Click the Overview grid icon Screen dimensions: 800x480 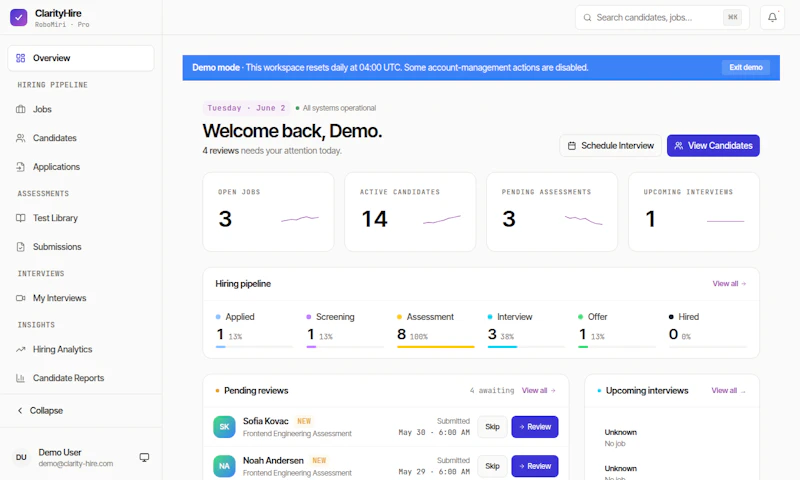tap(20, 58)
